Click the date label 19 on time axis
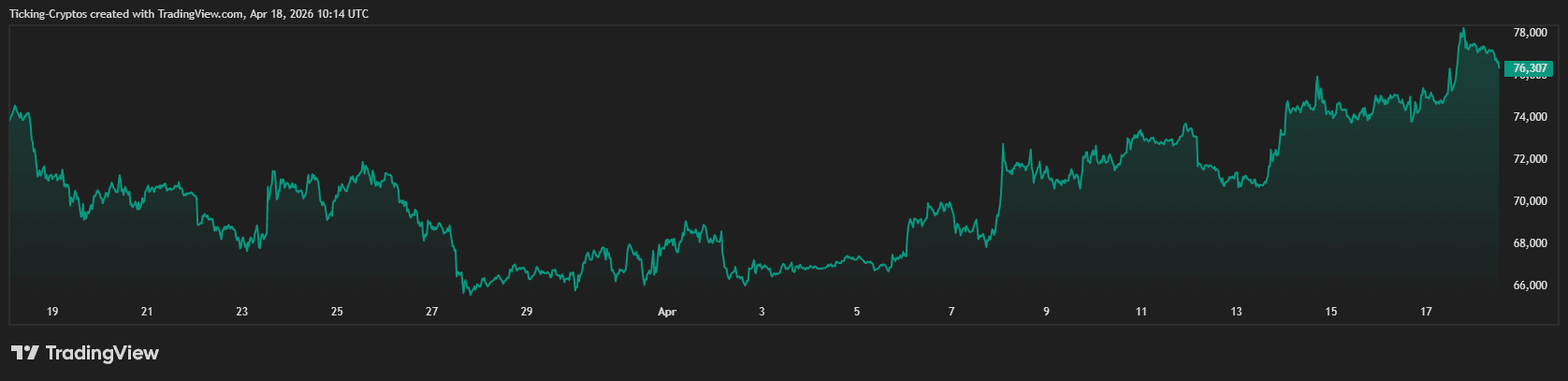The height and width of the screenshot is (381, 1568). point(52,312)
